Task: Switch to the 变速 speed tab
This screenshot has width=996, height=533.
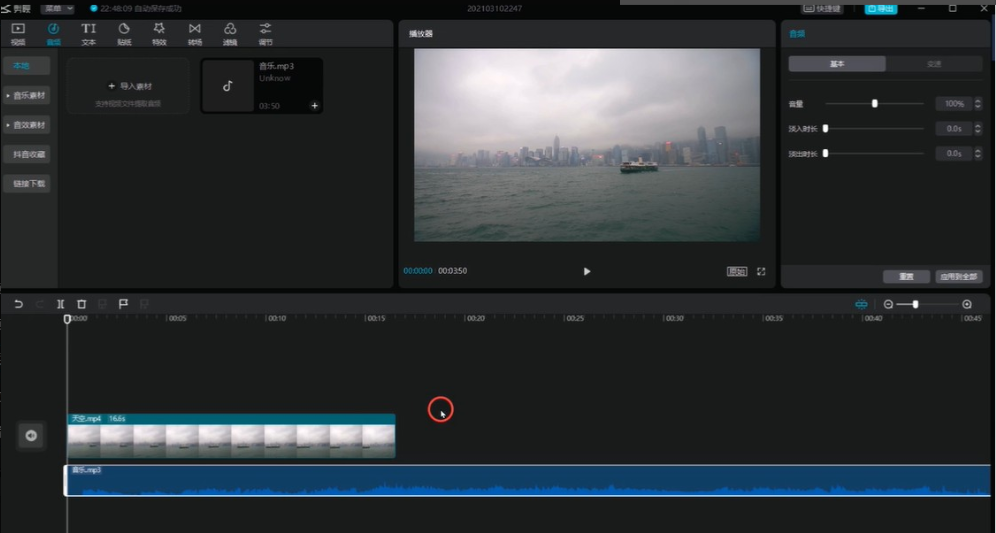Action: pos(934,64)
